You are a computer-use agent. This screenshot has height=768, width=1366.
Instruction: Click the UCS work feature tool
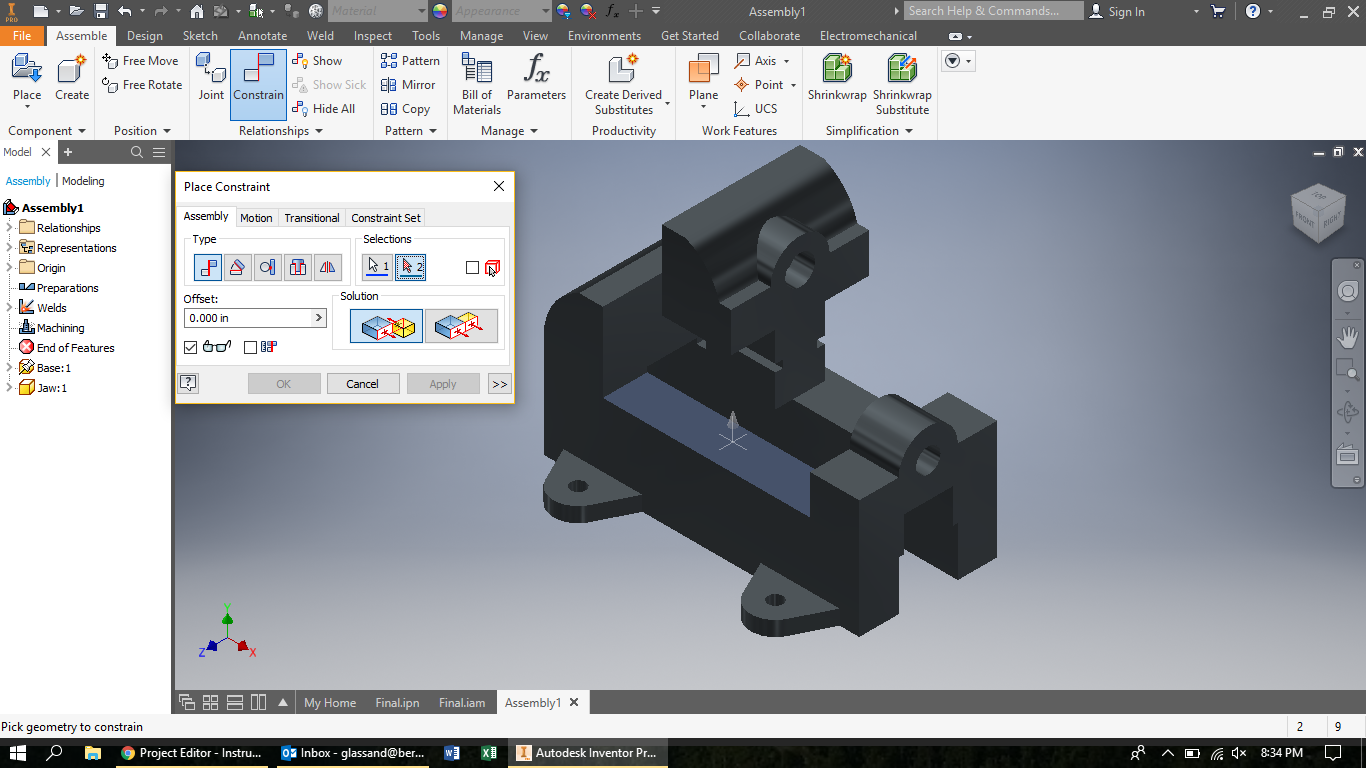[x=755, y=109]
